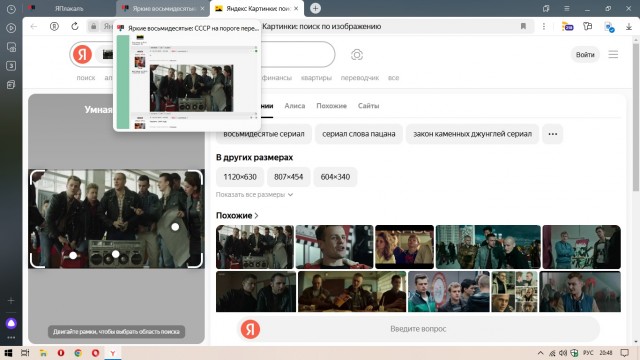Click the white marker dot on the boombox

click(x=116, y=254)
